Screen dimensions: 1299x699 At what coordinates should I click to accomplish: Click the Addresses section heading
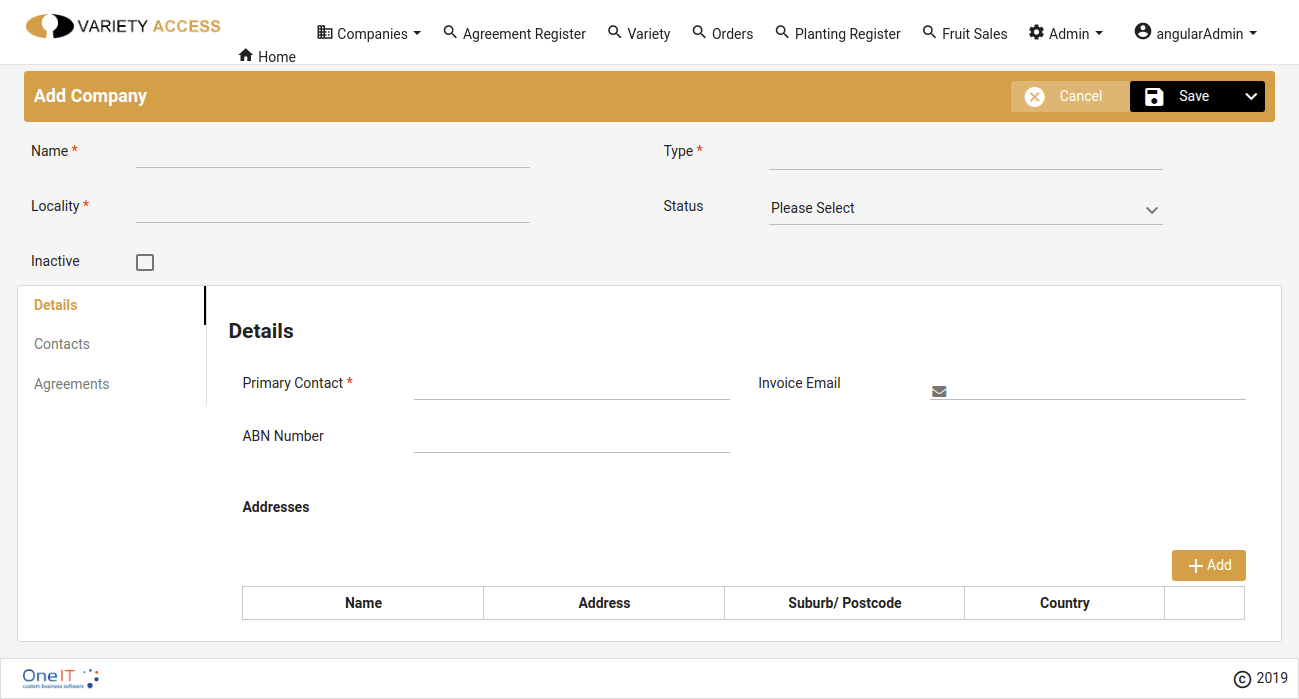tap(276, 507)
